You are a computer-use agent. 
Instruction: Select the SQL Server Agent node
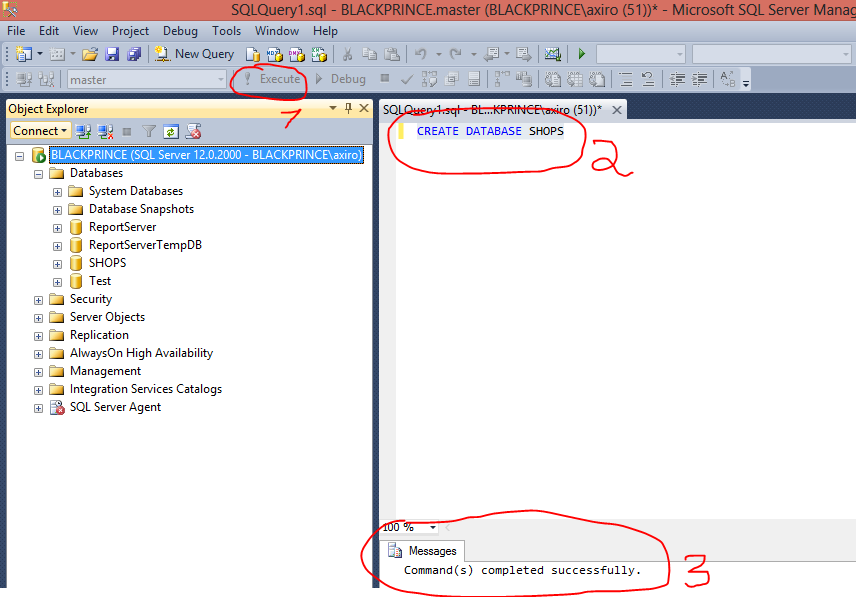[x=115, y=407]
